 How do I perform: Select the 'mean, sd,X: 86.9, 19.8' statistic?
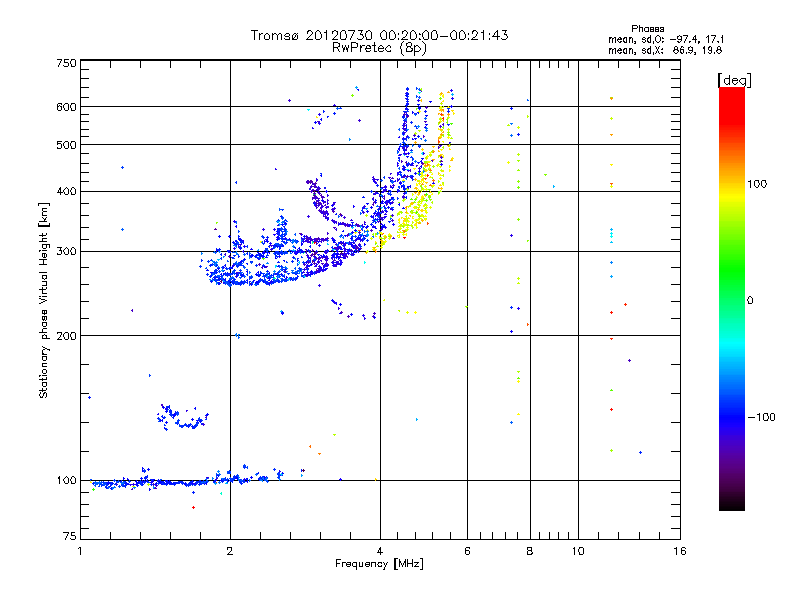pos(665,50)
